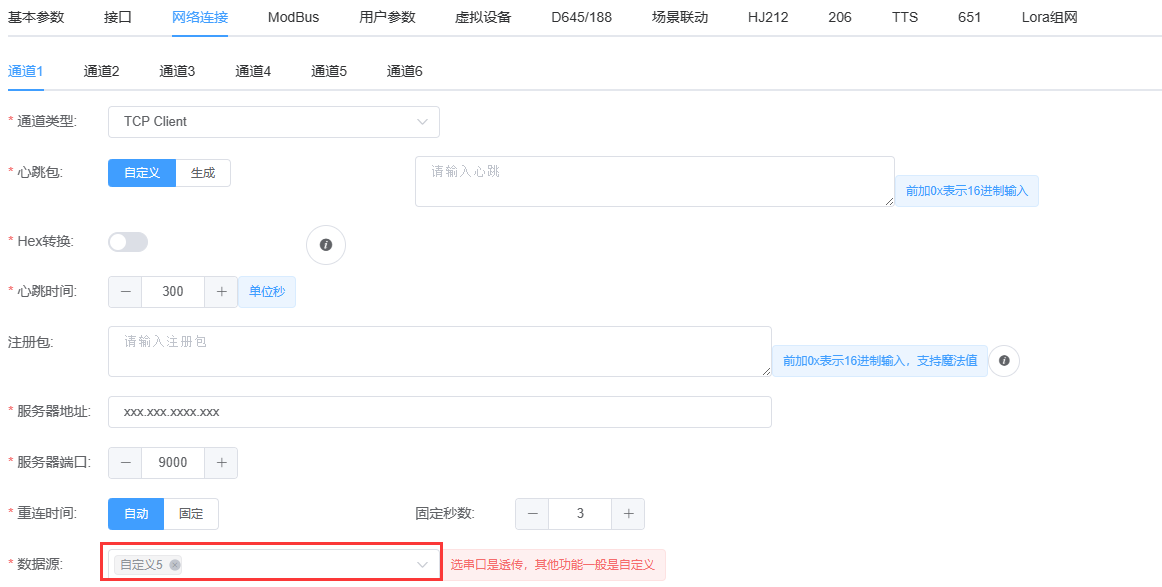1162x587 pixels.
Task: Switch to 通道2 sub-tab
Action: coord(102,71)
